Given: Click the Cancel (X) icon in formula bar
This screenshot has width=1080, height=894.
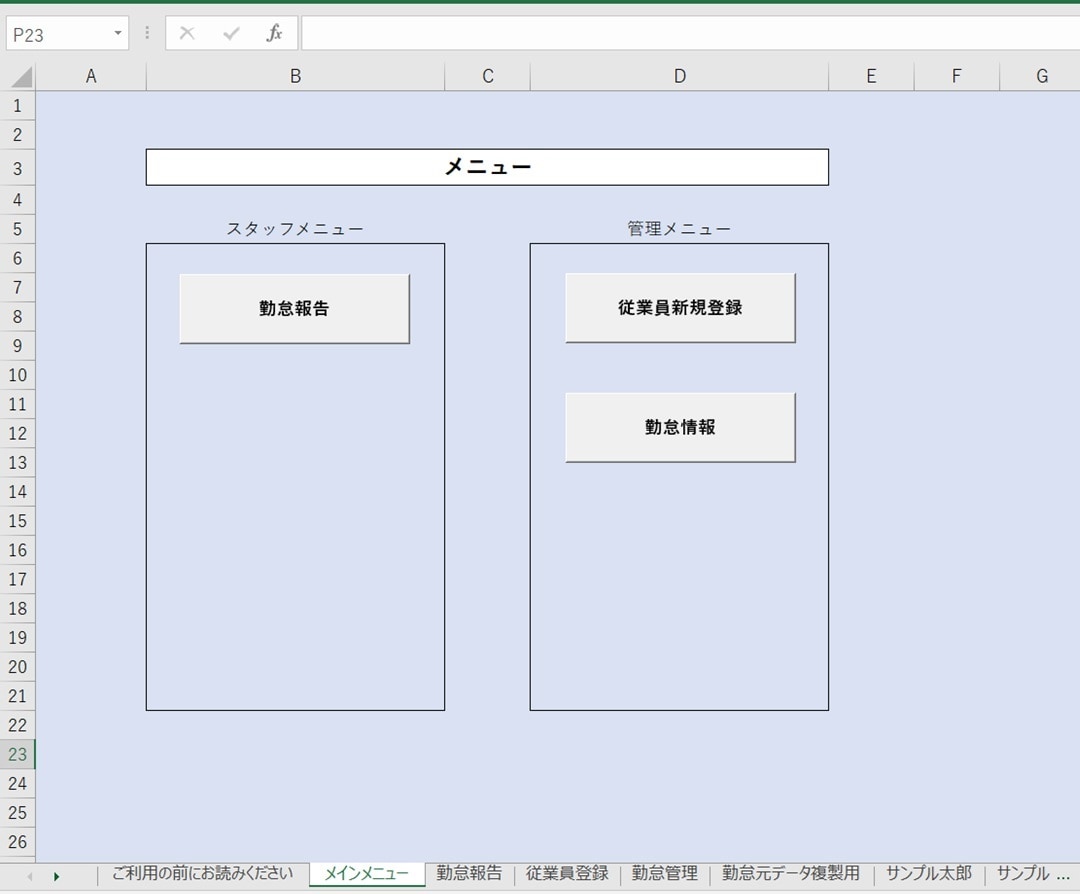Looking at the screenshot, I should click(x=187, y=33).
